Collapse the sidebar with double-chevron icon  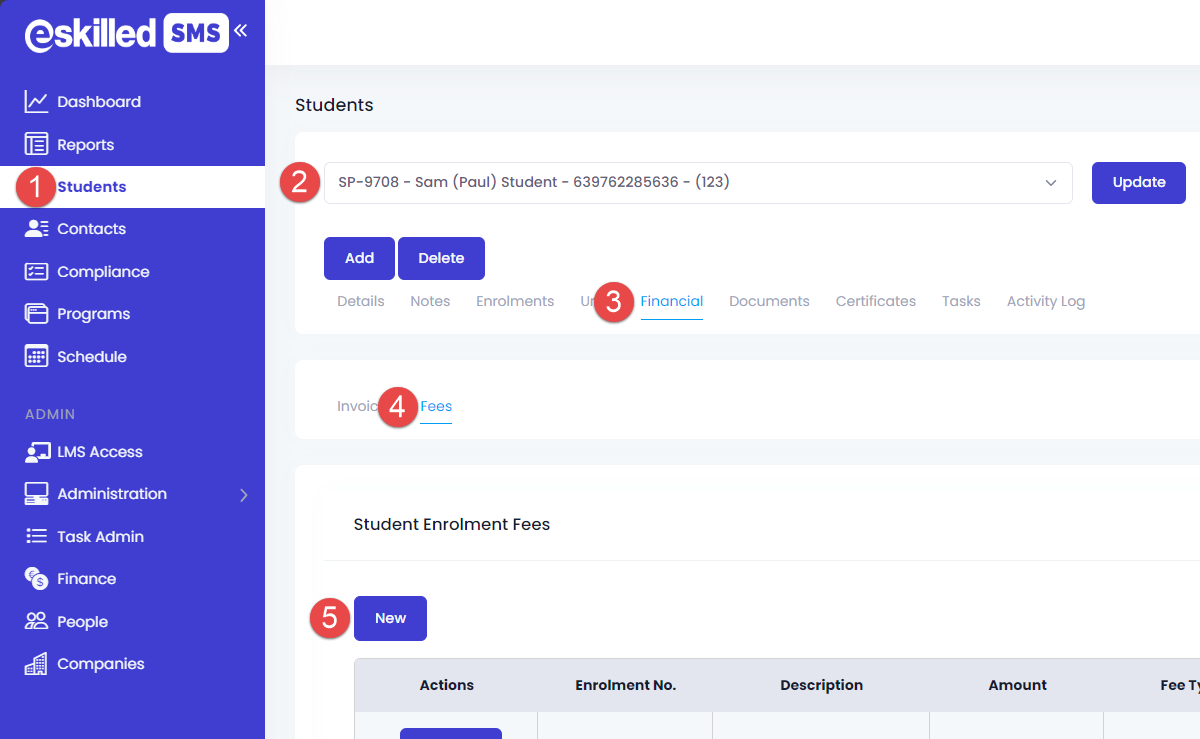(240, 31)
